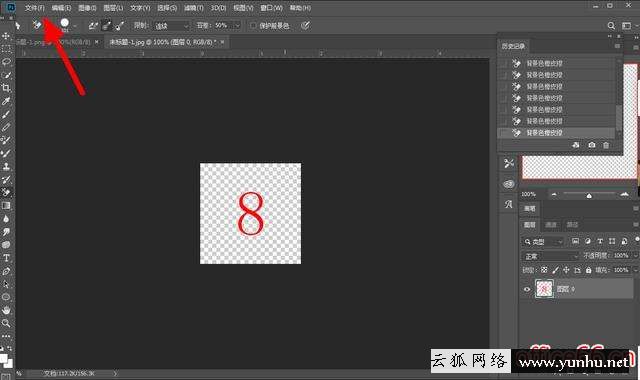Viewport: 640px width, 380px height.
Task: Filter layers by adjustment layers icon
Action: coord(588,241)
